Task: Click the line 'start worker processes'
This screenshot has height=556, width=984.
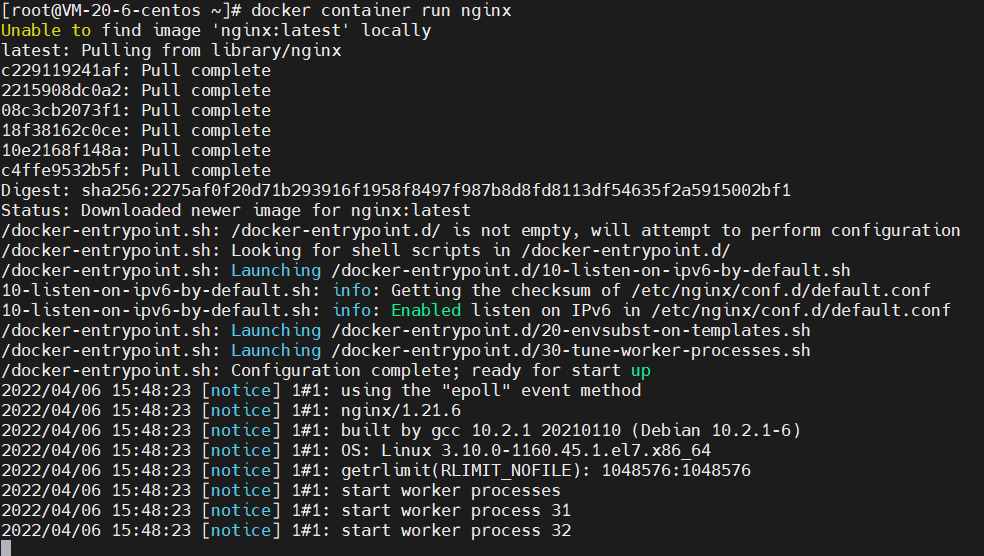Action: 451,491
